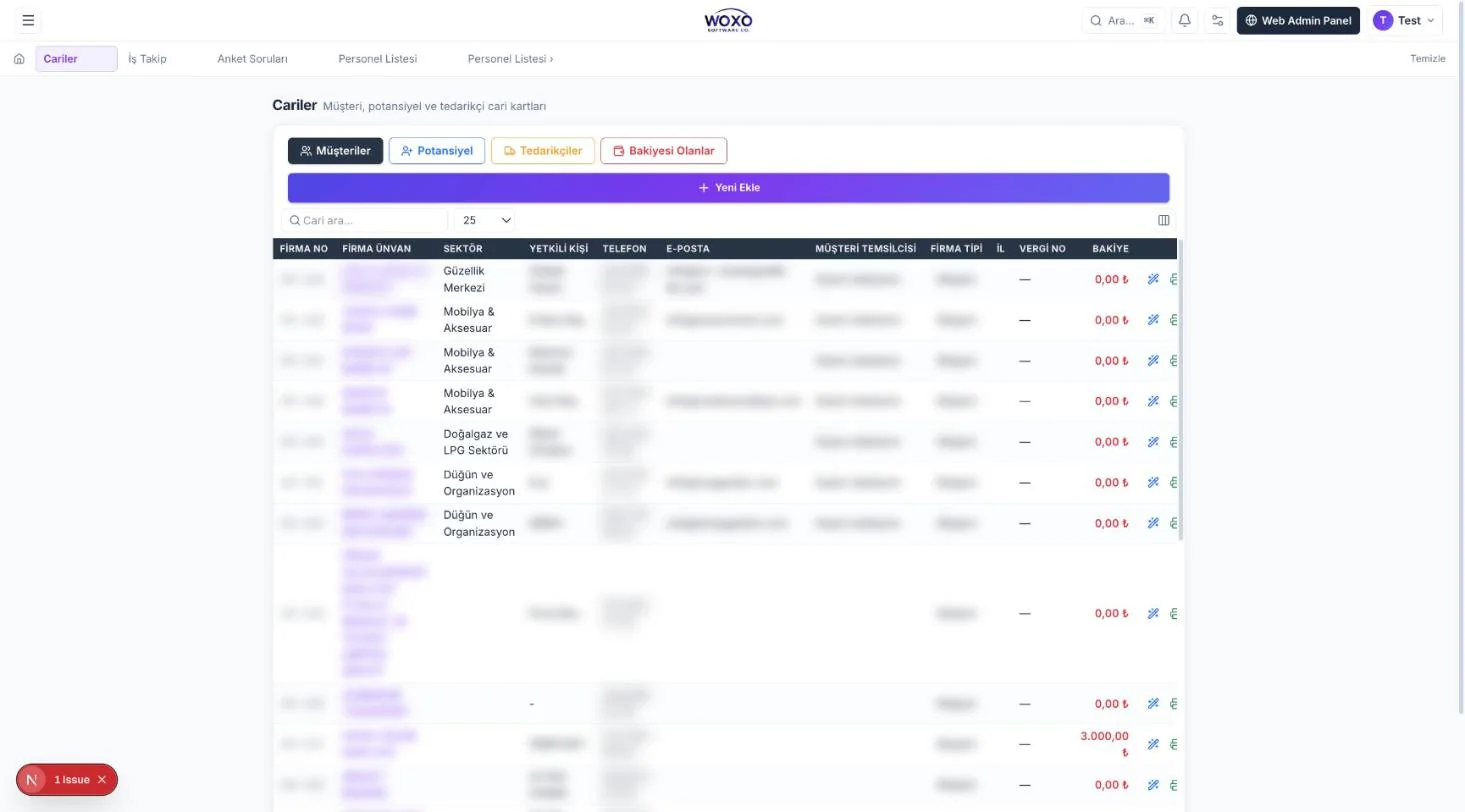
Task: Select the Müşteriler filter
Action: click(x=335, y=151)
